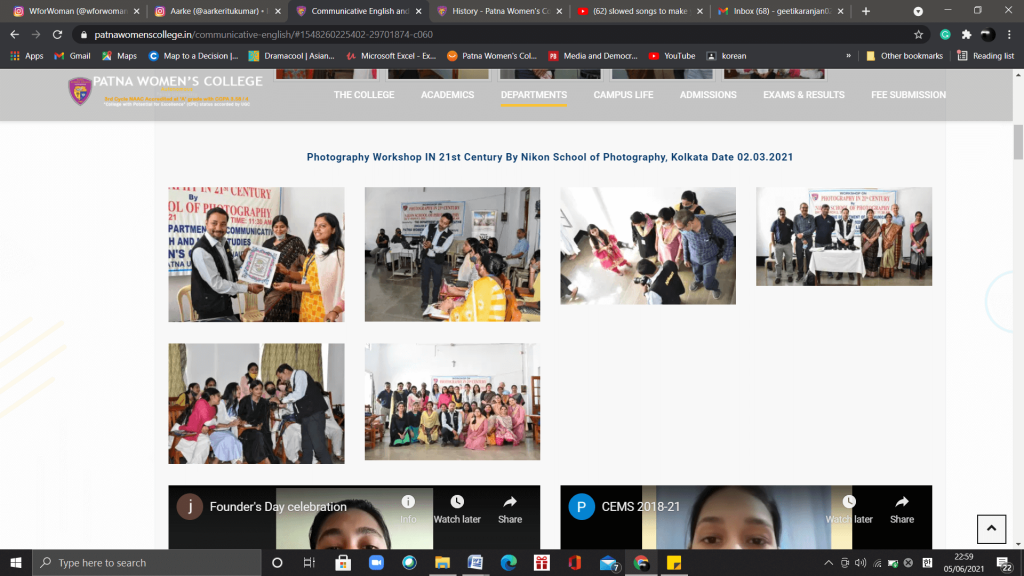
Task: Click the scroll-to-top arrow button
Action: click(990, 529)
